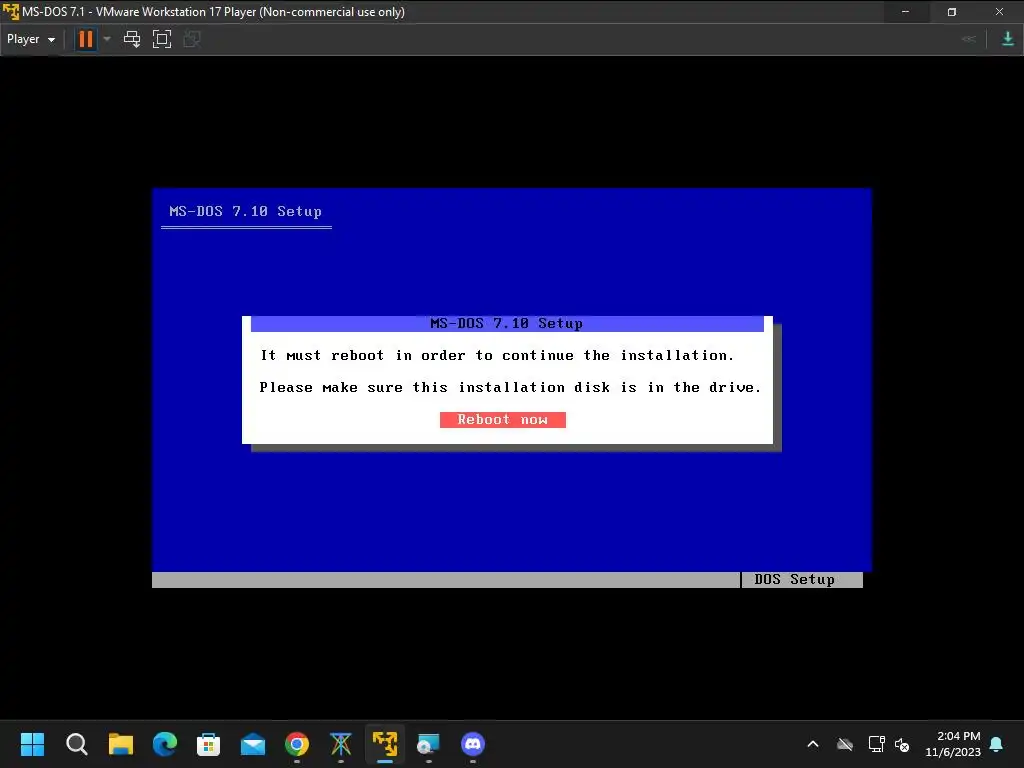Click the 'It must reboot' message line
This screenshot has width=1024, height=768.
(497, 355)
